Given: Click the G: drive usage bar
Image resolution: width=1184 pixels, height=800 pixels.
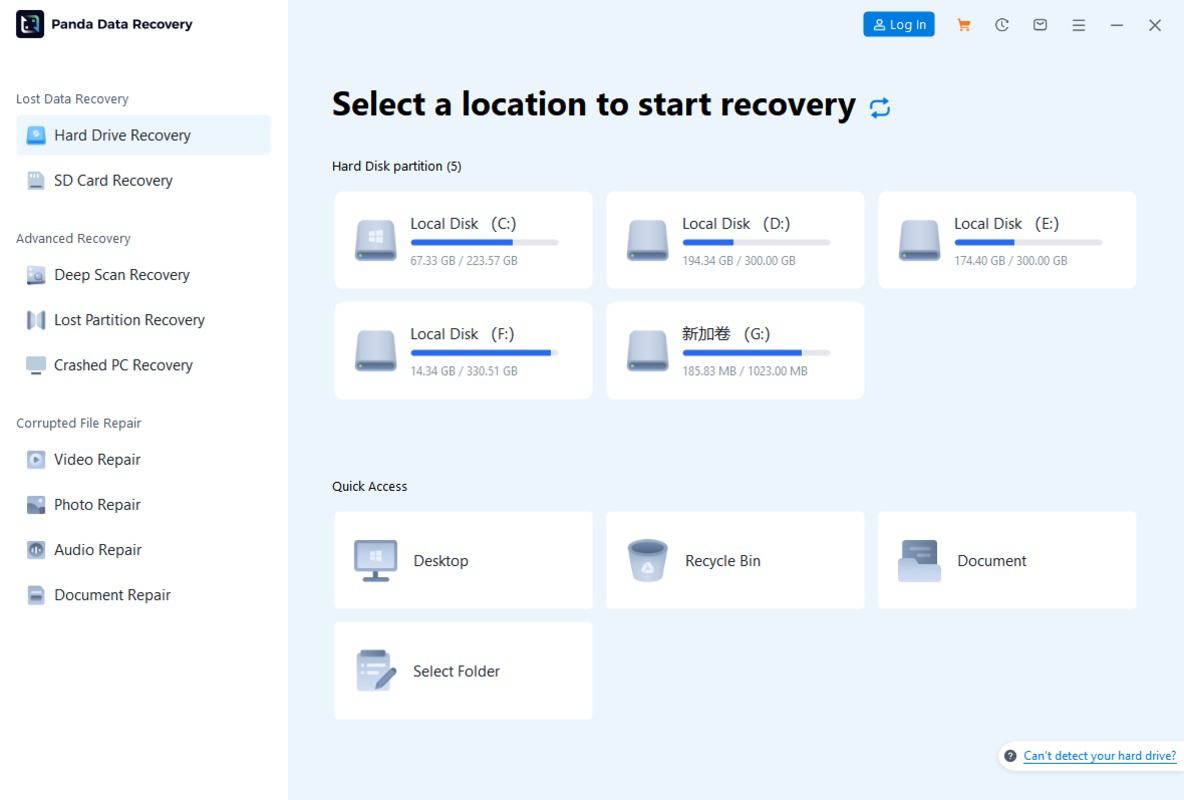Looking at the screenshot, I should point(756,353).
